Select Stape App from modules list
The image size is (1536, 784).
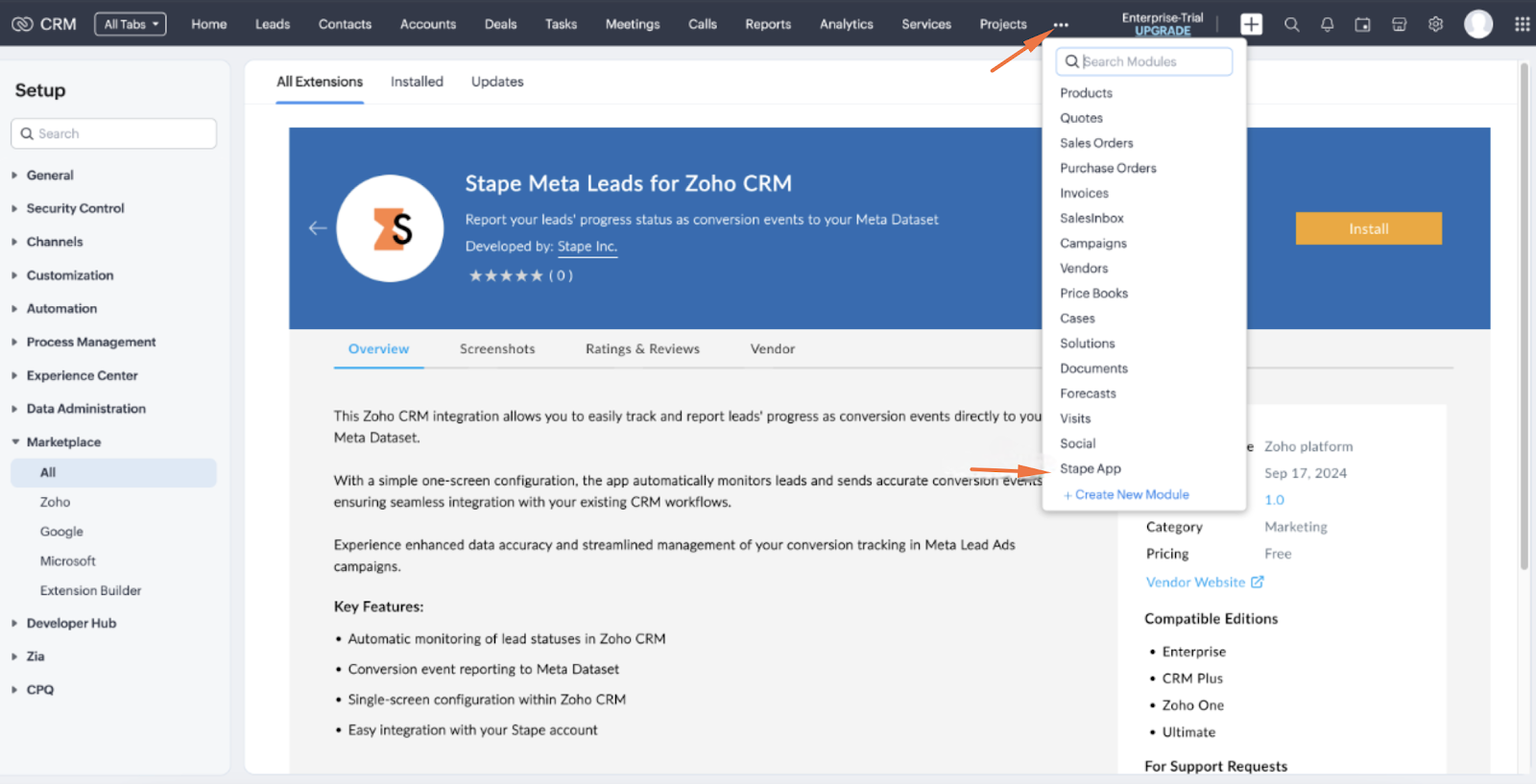[1091, 468]
